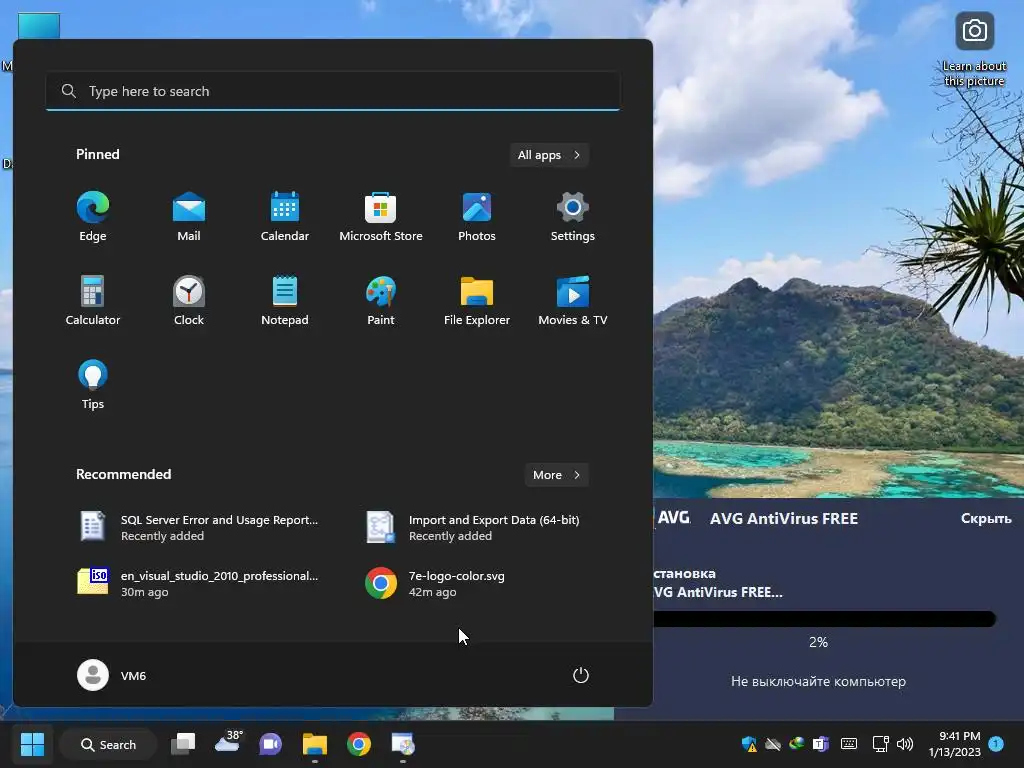
Task: Open File Explorer on the taskbar
Action: click(315, 744)
